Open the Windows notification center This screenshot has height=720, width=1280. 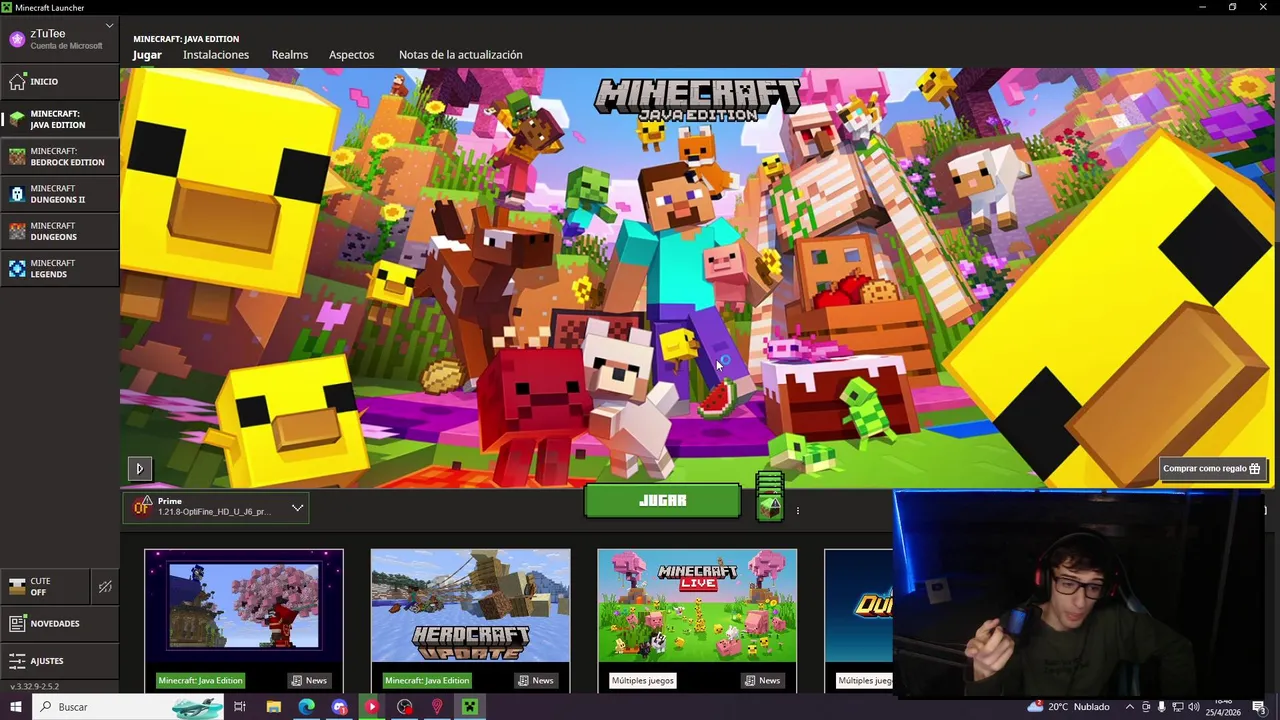coord(1259,707)
